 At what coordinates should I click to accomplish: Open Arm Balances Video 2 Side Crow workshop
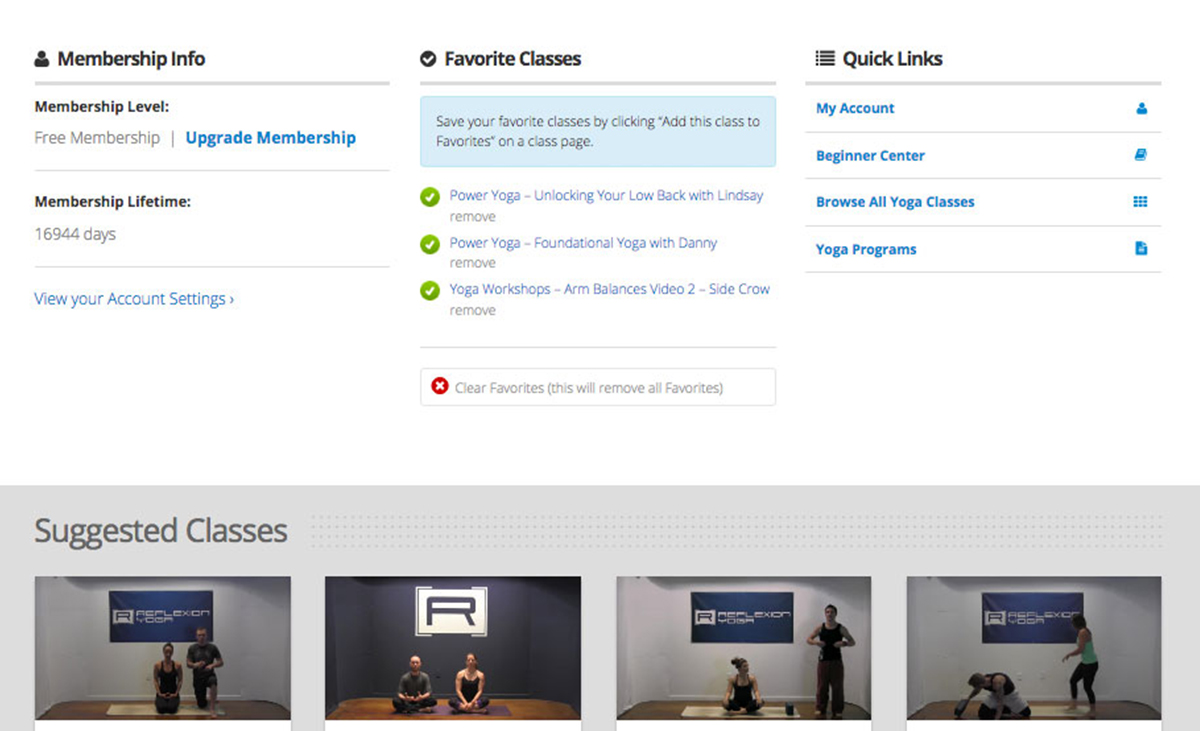tap(610, 289)
